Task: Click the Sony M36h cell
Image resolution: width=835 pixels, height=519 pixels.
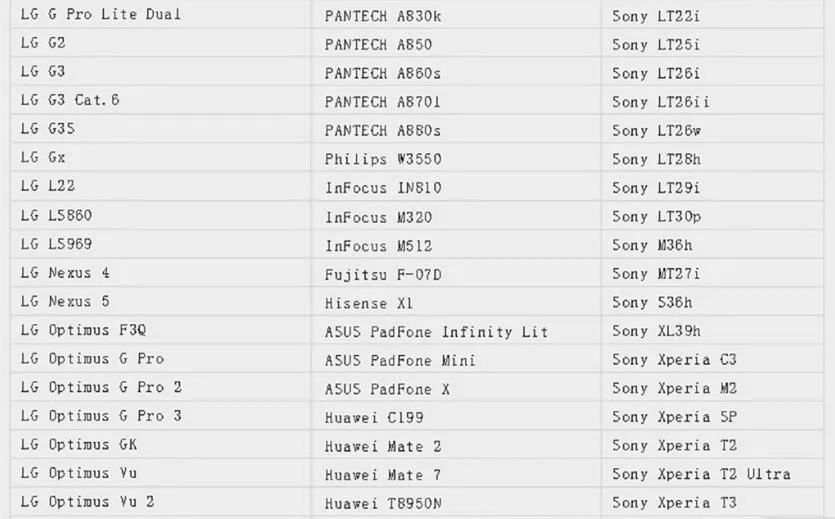Action: pyautogui.click(x=713, y=244)
